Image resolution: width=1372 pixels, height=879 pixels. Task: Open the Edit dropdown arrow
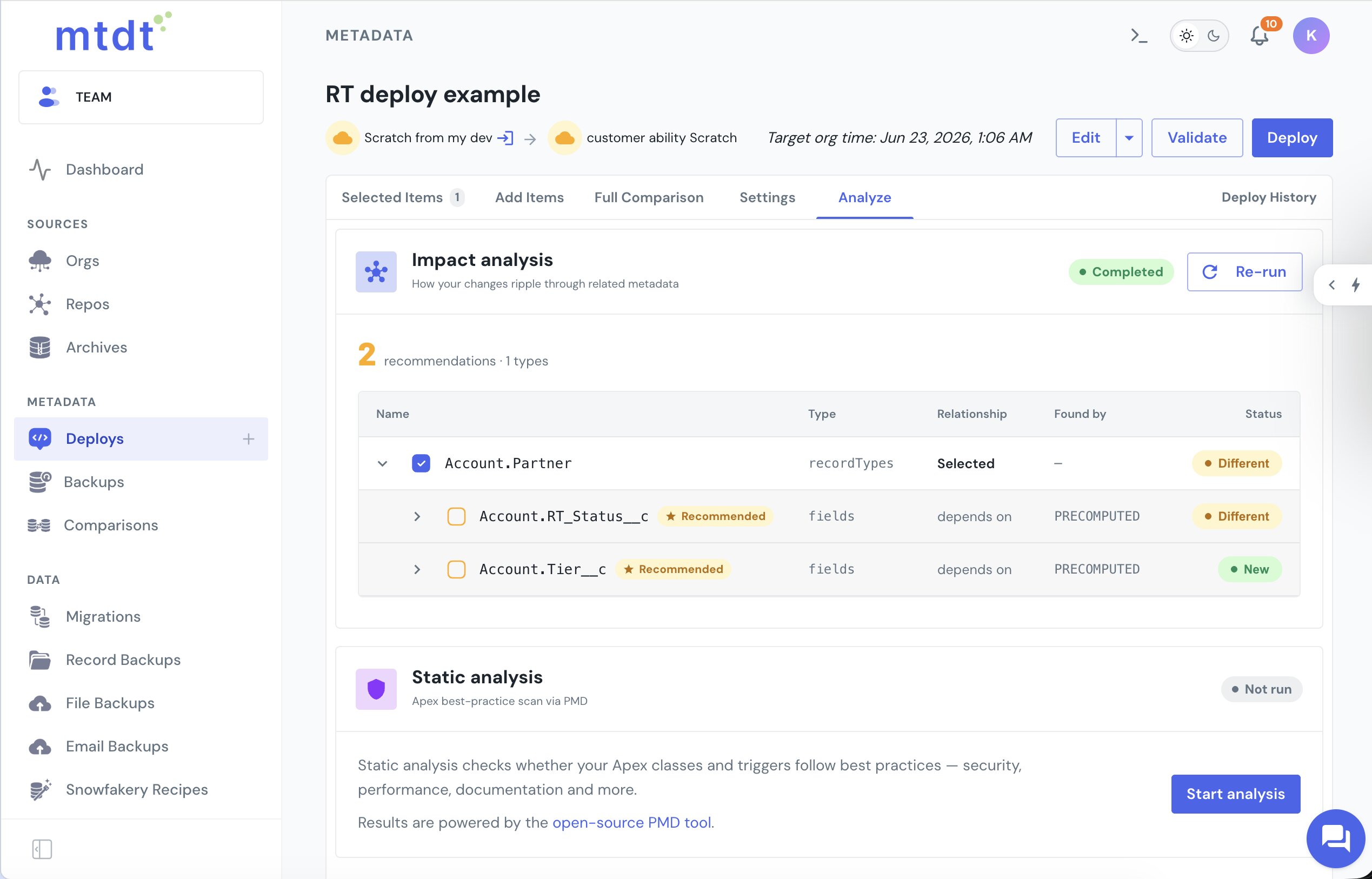(x=1129, y=137)
